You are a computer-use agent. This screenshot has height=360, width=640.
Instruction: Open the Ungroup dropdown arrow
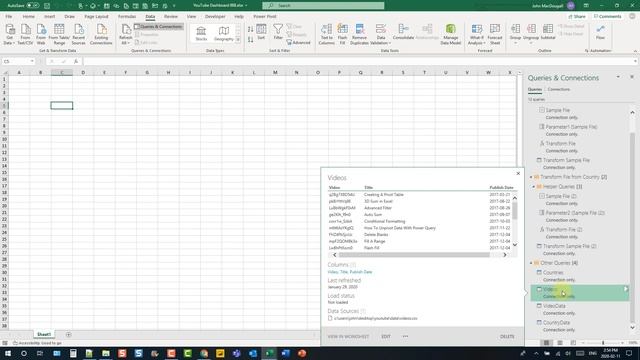pos(531,43)
